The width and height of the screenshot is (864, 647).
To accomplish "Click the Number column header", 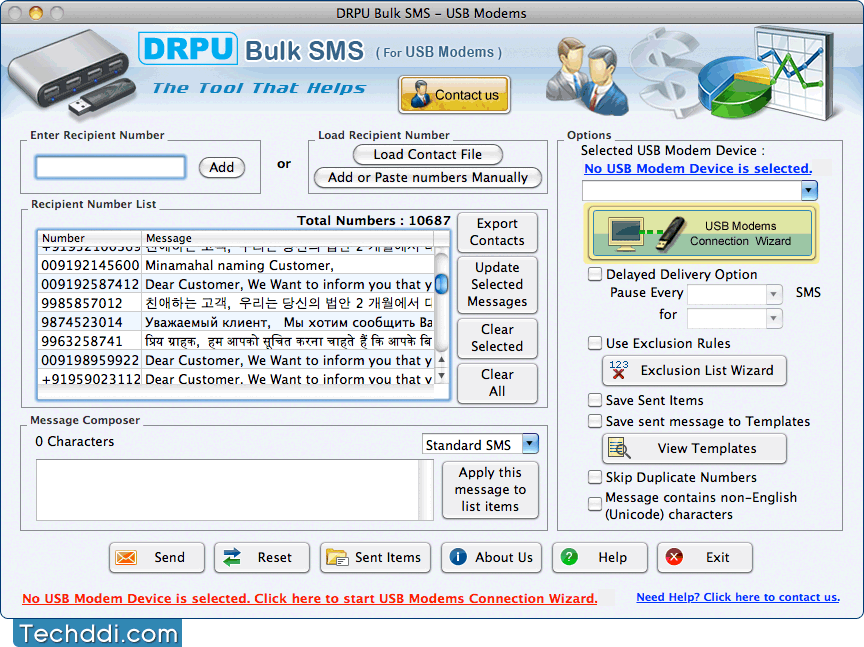I will (x=89, y=238).
